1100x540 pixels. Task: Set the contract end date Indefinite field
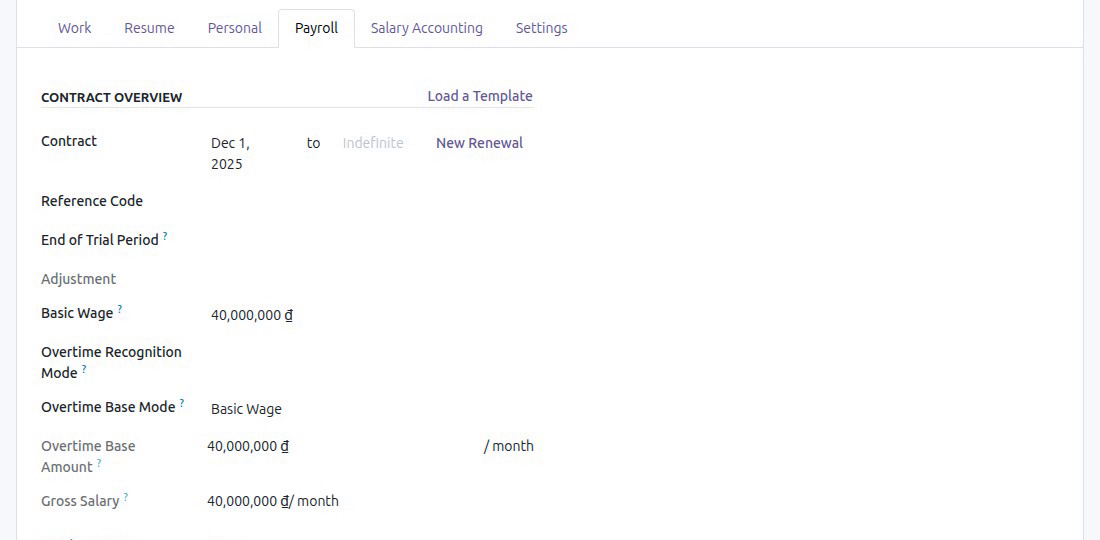tap(373, 143)
